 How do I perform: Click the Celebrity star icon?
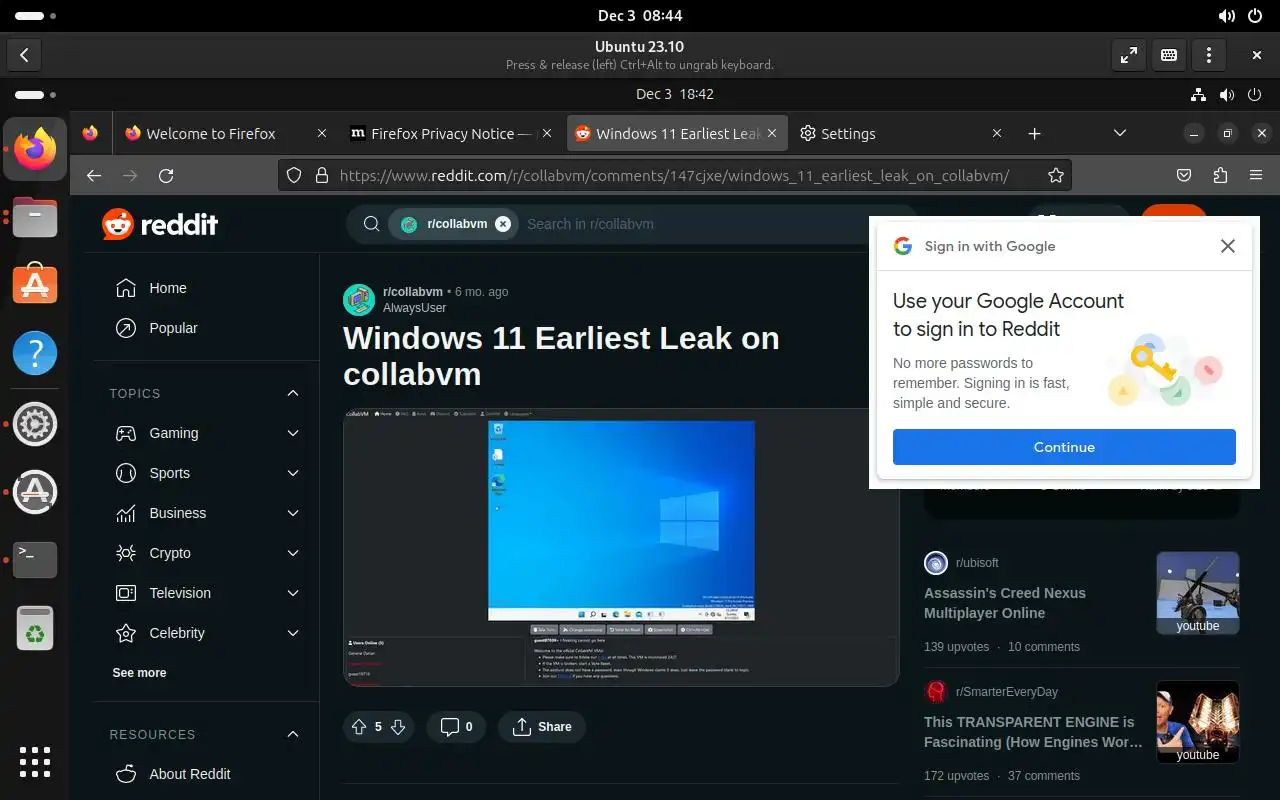(x=126, y=633)
